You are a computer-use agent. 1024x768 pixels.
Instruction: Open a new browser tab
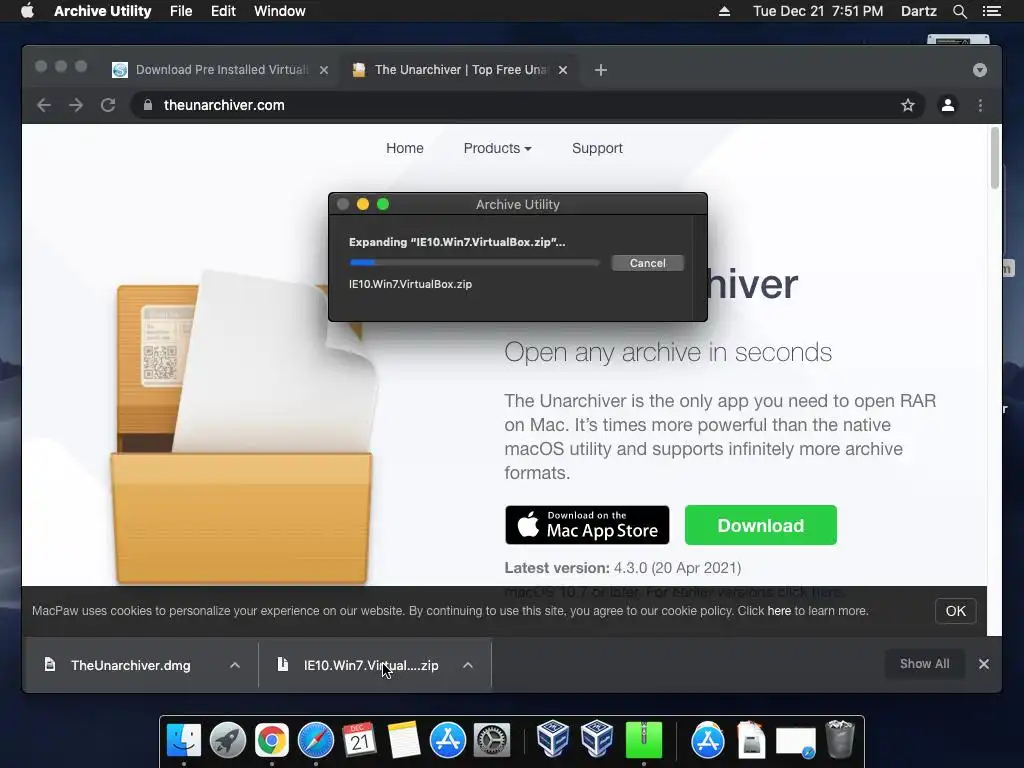pos(601,70)
